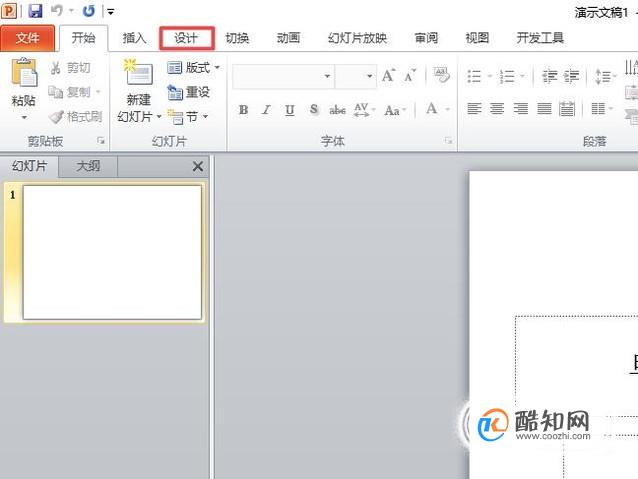Open the 幻灯片放映 (Slide Show) tab
The image size is (638, 479).
357,38
